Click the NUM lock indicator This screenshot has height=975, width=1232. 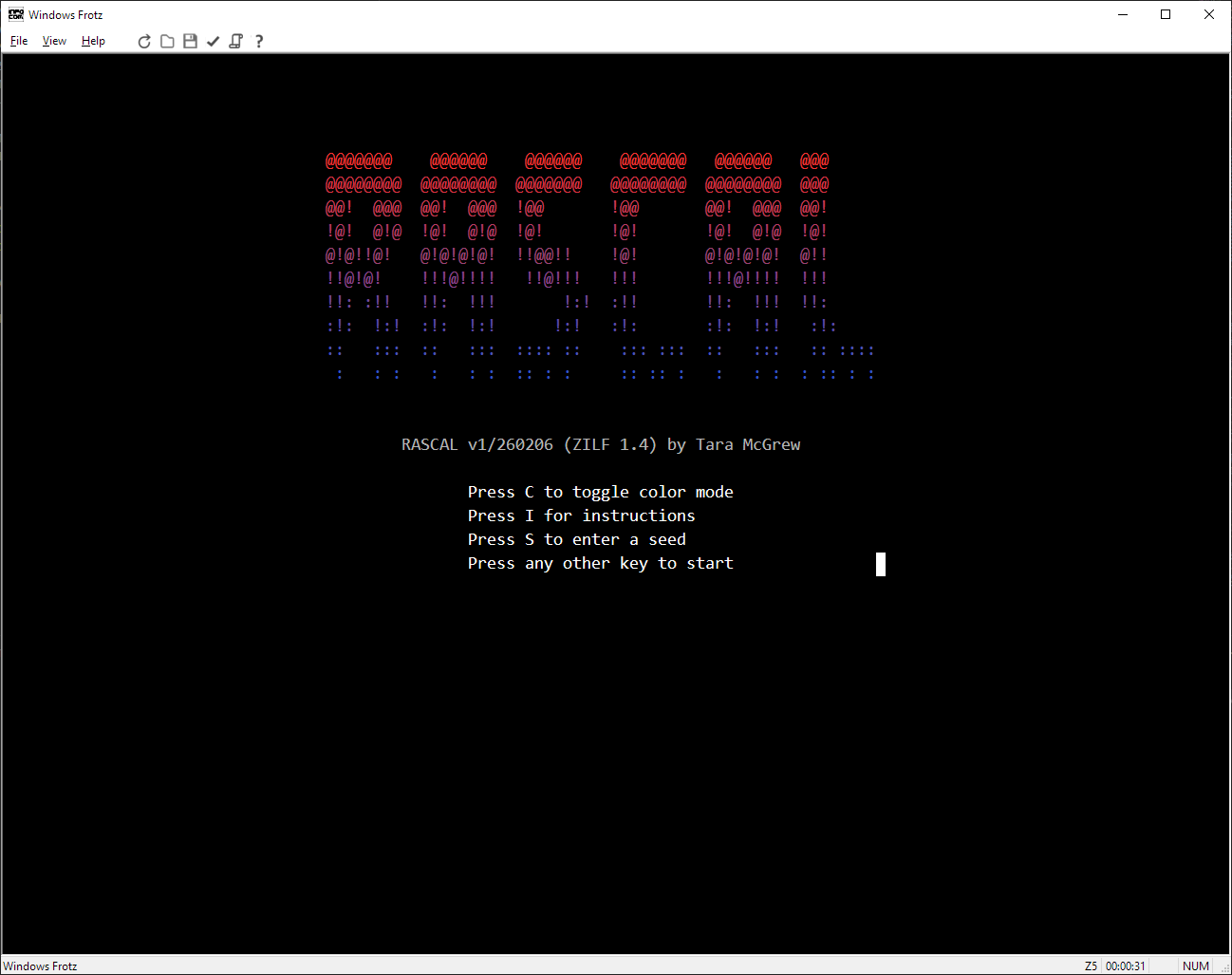click(1195, 966)
